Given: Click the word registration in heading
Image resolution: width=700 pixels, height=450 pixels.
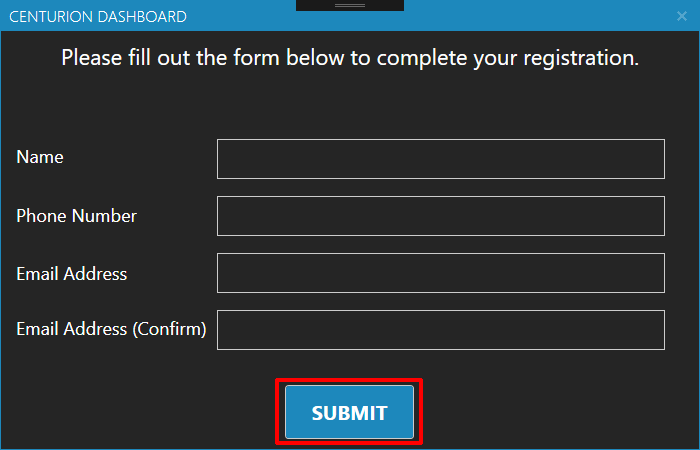Looking at the screenshot, I should coord(581,58).
